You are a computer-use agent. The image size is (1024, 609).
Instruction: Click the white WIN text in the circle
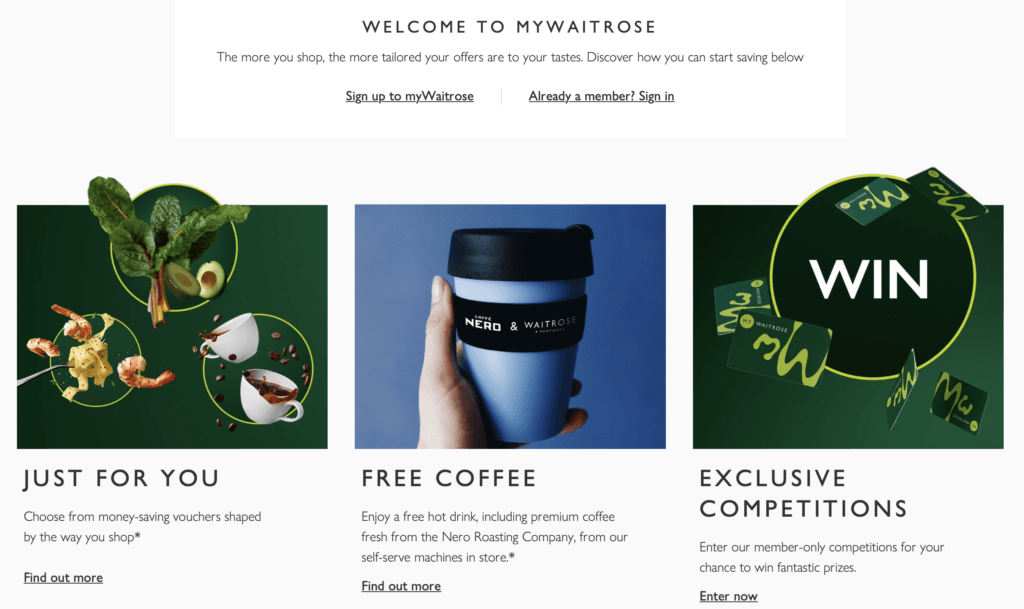(869, 279)
